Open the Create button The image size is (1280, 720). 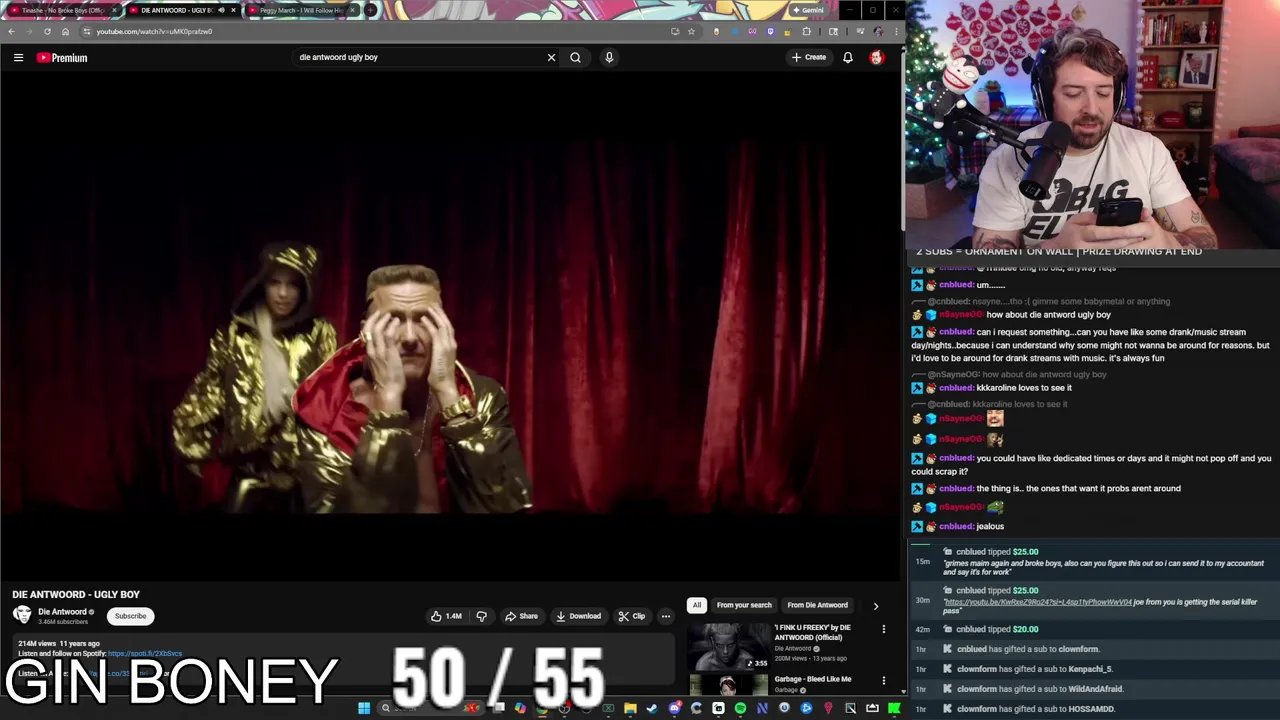tap(809, 57)
